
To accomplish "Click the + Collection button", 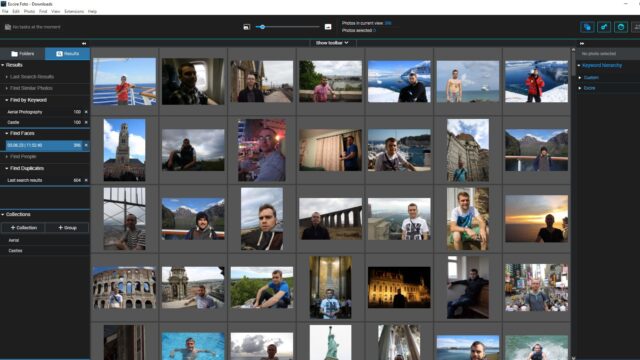I will 24,228.
